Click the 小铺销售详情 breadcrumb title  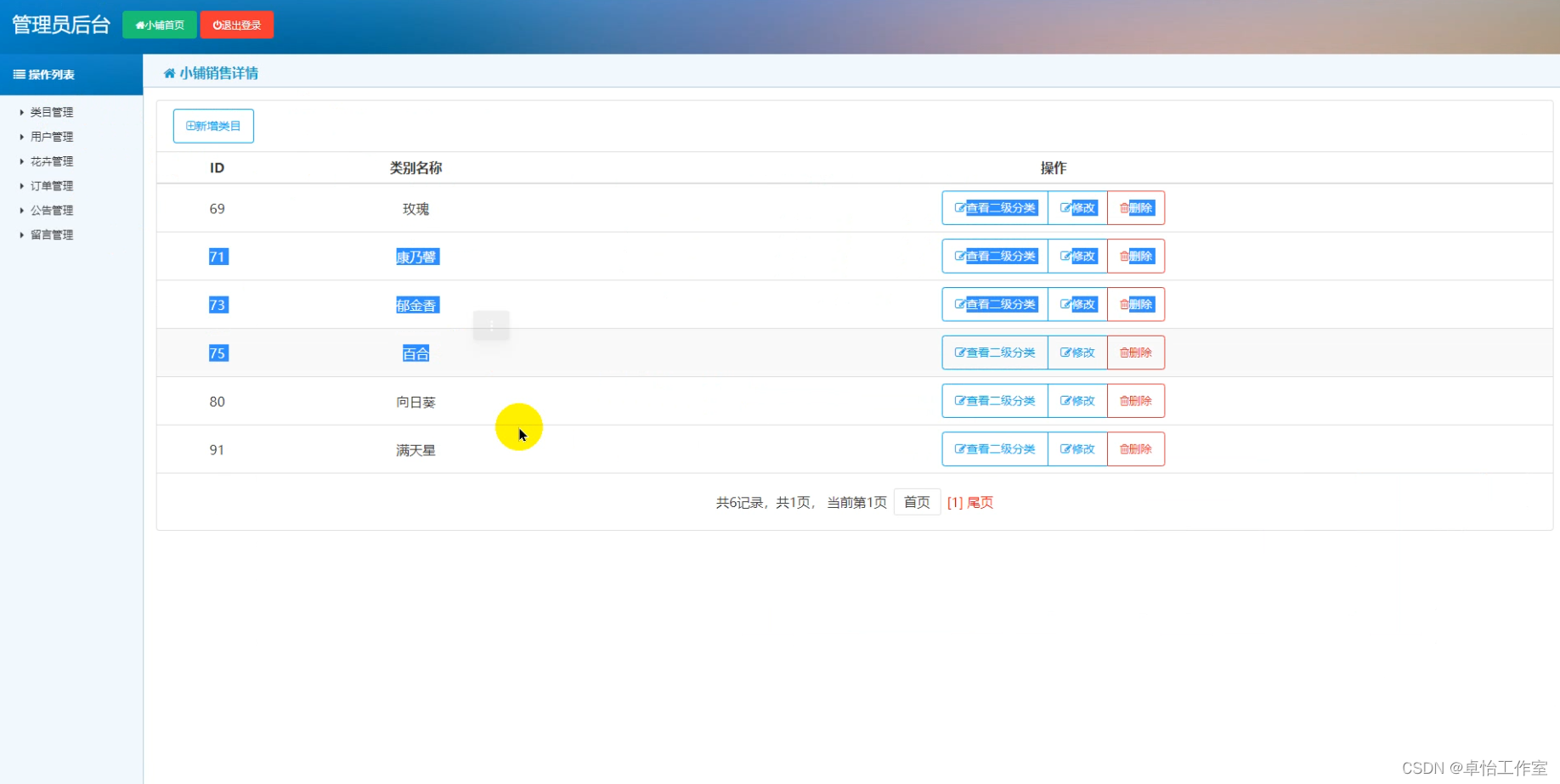tap(219, 73)
